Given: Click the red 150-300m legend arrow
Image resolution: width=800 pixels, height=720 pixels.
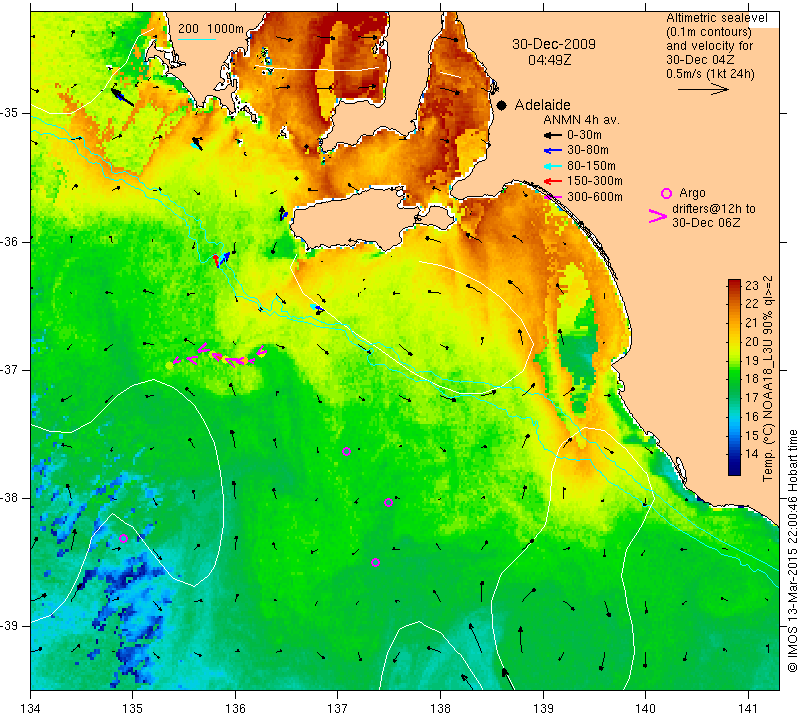Looking at the screenshot, I should click(x=552, y=181).
